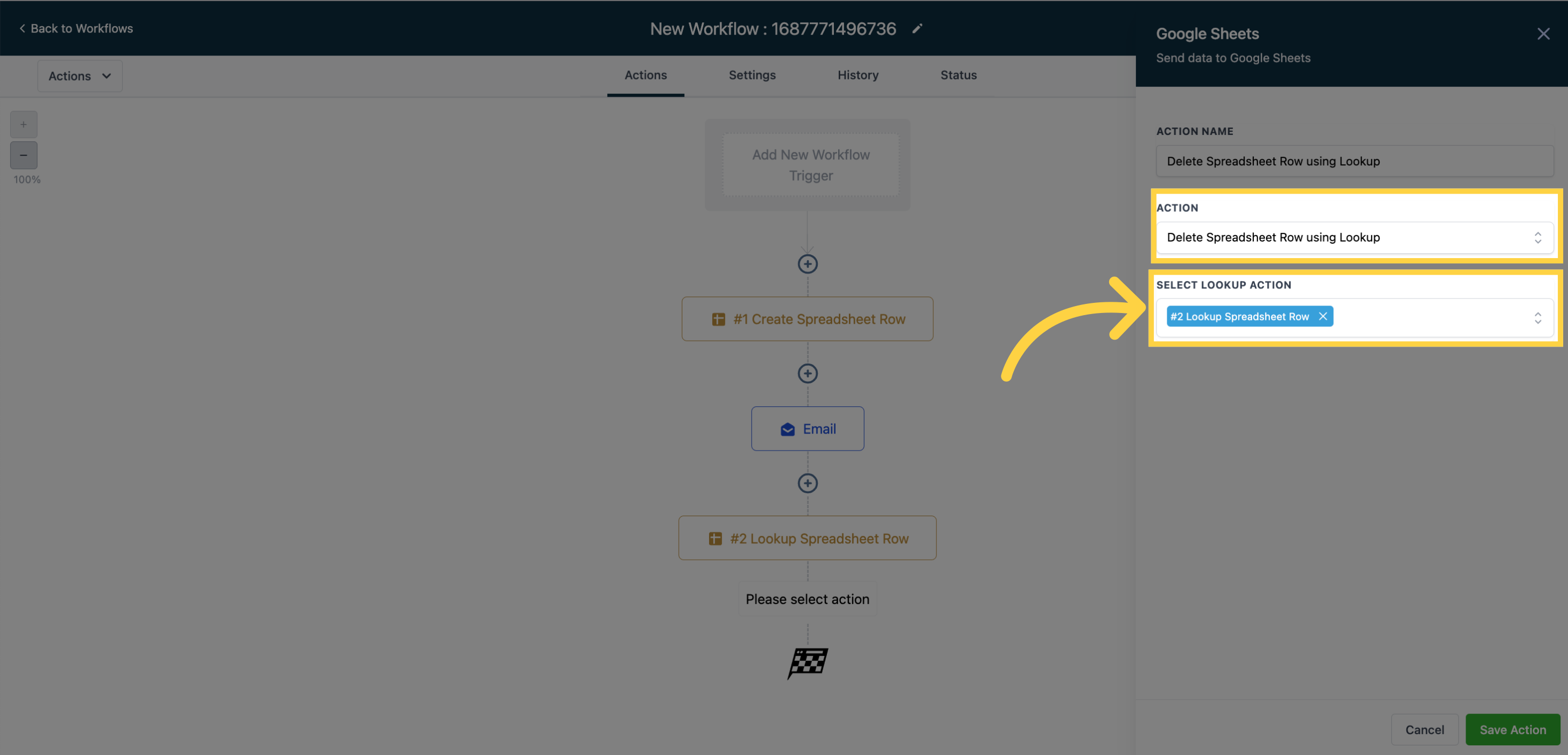1568x755 pixels.
Task: Click the #1 Create Spreadsheet Row node
Action: (807, 318)
